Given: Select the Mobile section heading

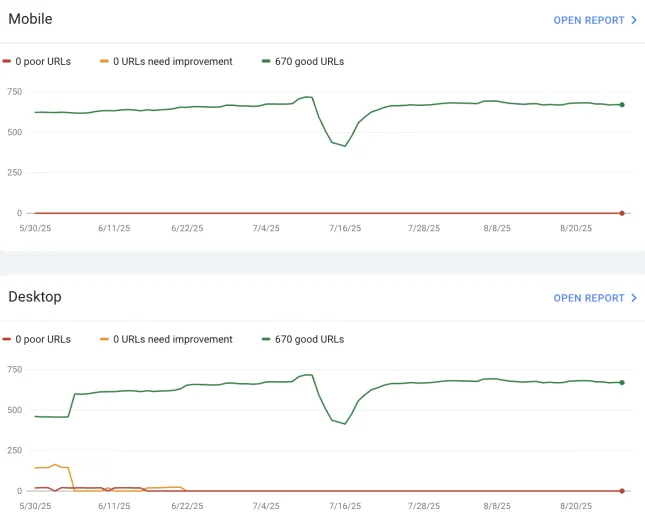Looking at the screenshot, I should coord(30,19).
